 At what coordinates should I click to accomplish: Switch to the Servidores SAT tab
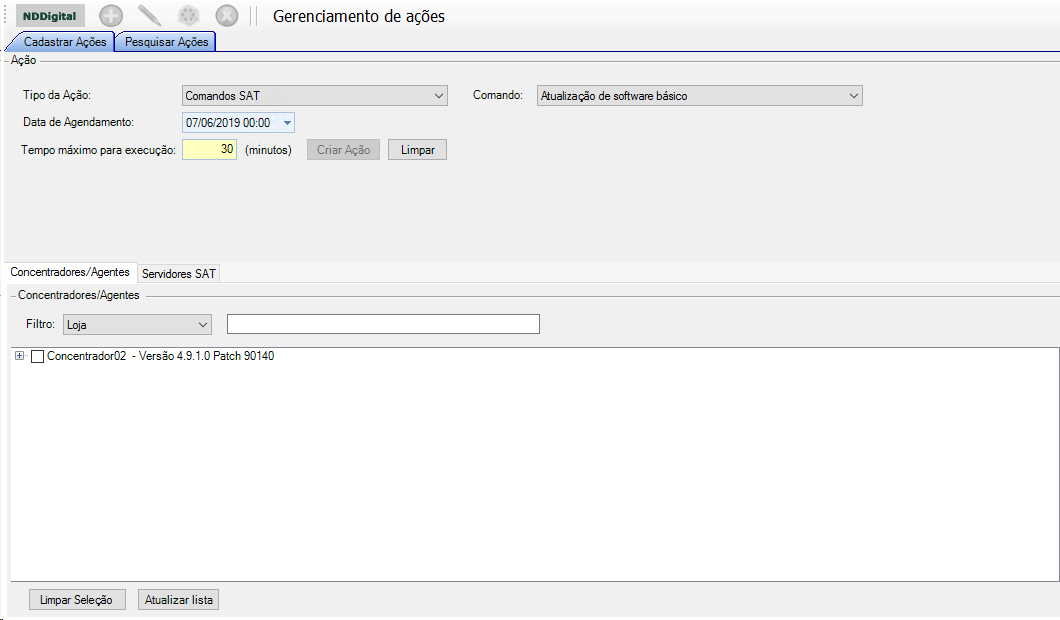point(178,273)
